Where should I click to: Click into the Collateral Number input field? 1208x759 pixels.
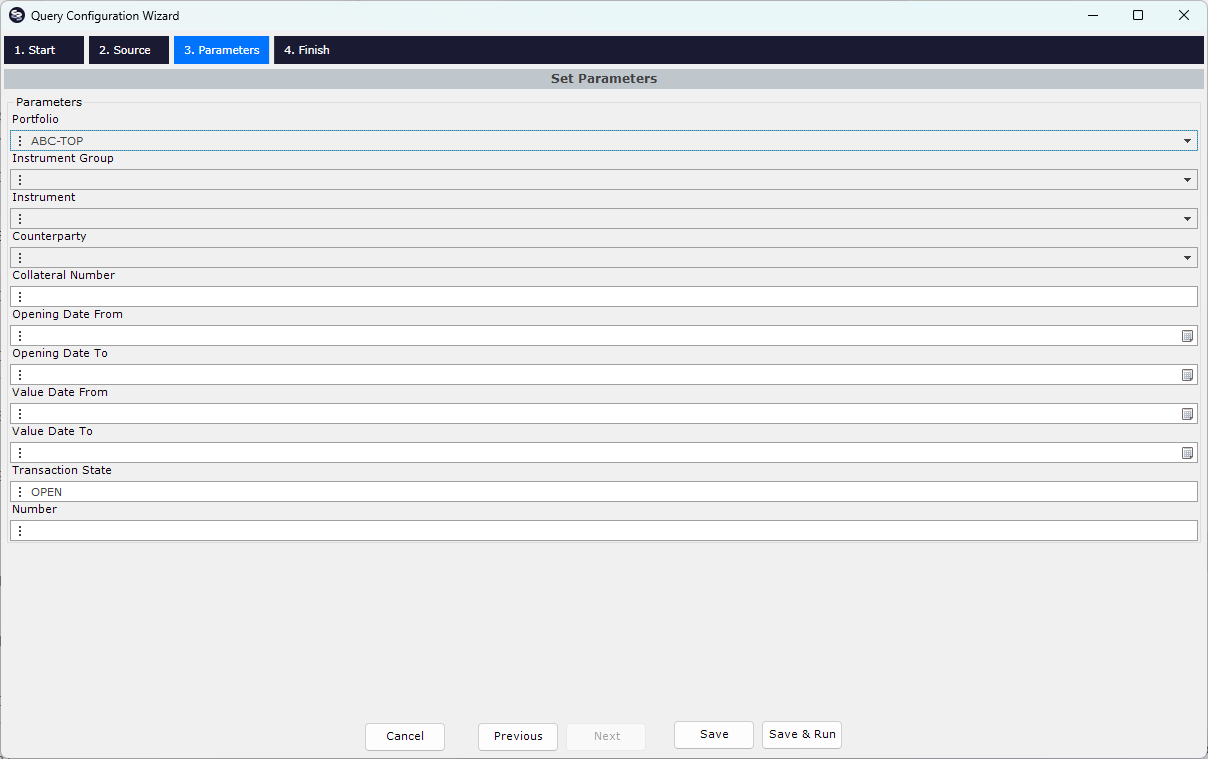pos(604,297)
